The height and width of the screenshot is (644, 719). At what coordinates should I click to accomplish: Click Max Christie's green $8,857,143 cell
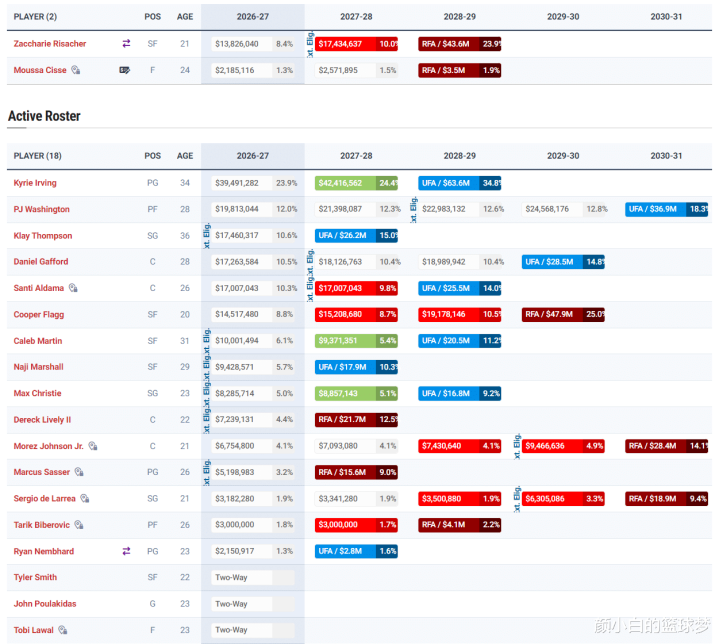click(356, 393)
